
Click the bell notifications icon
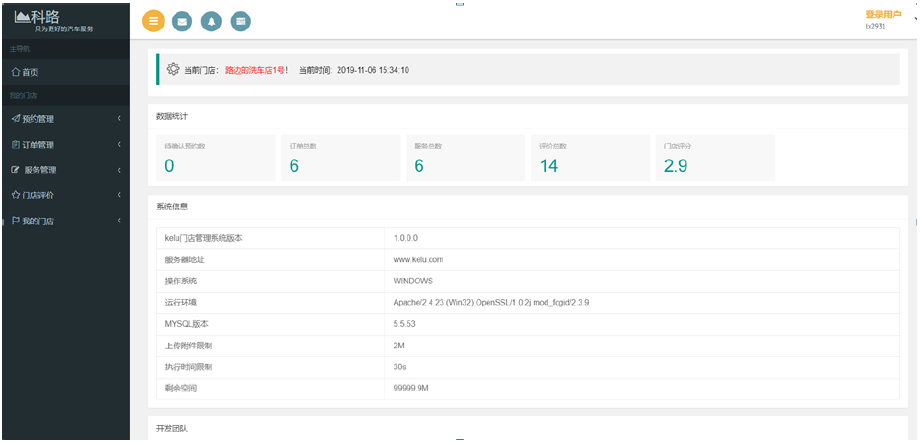(211, 21)
